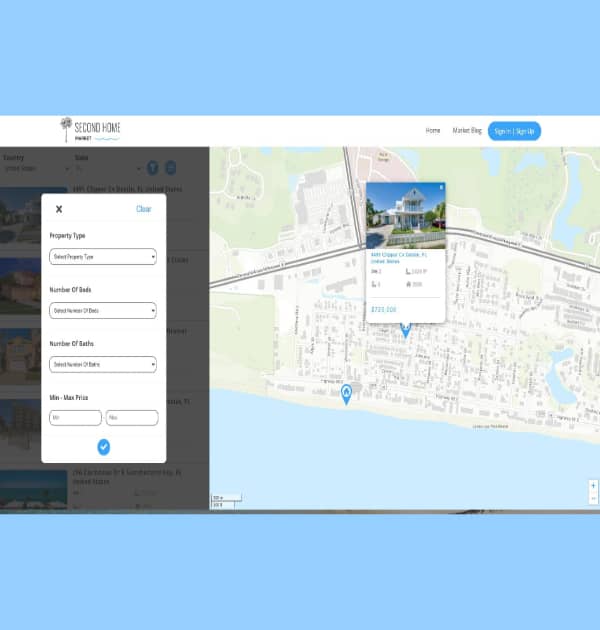Open the Select Number Of Baths dropdown

103,364
